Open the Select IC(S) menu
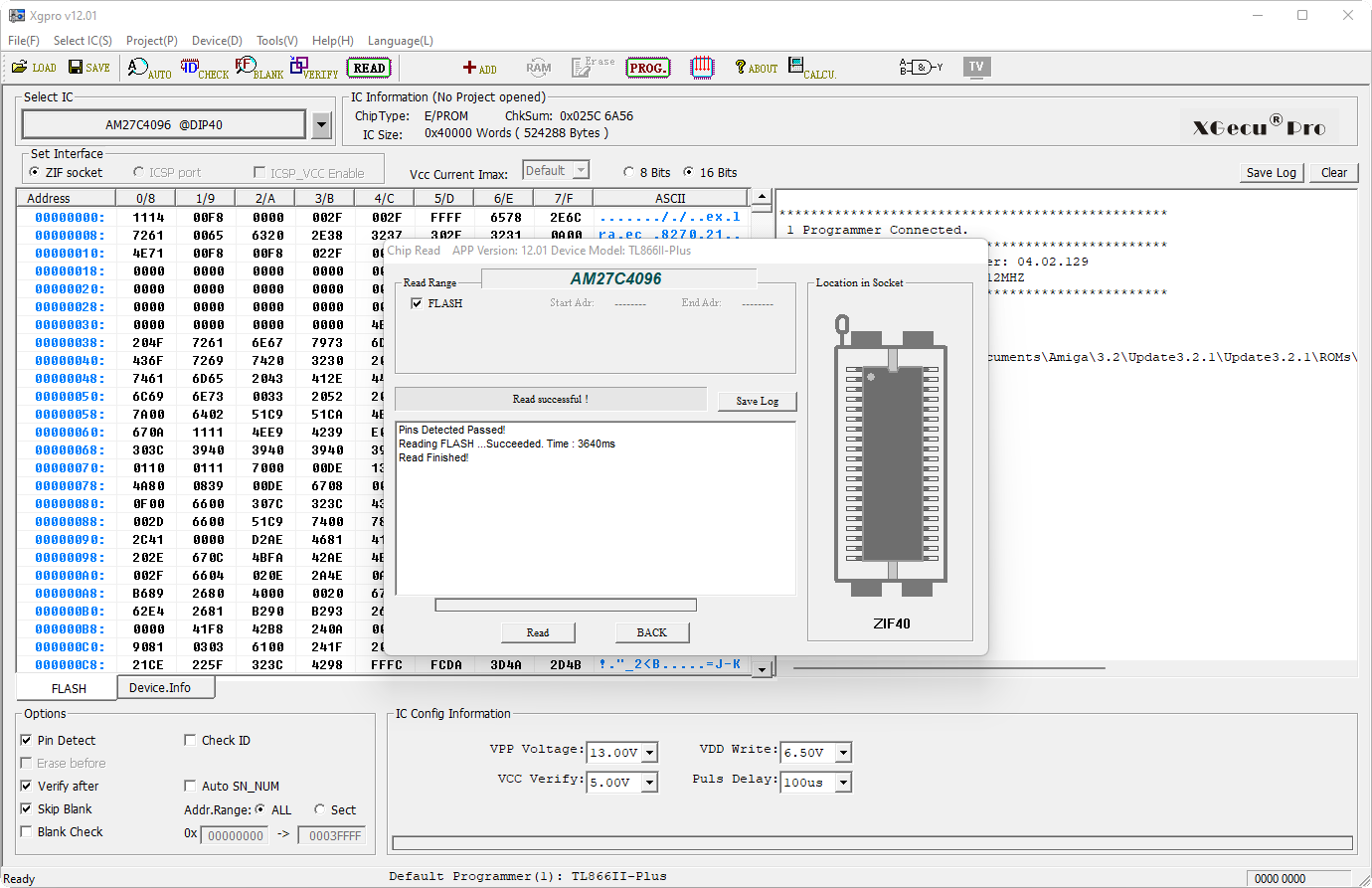 (83, 41)
